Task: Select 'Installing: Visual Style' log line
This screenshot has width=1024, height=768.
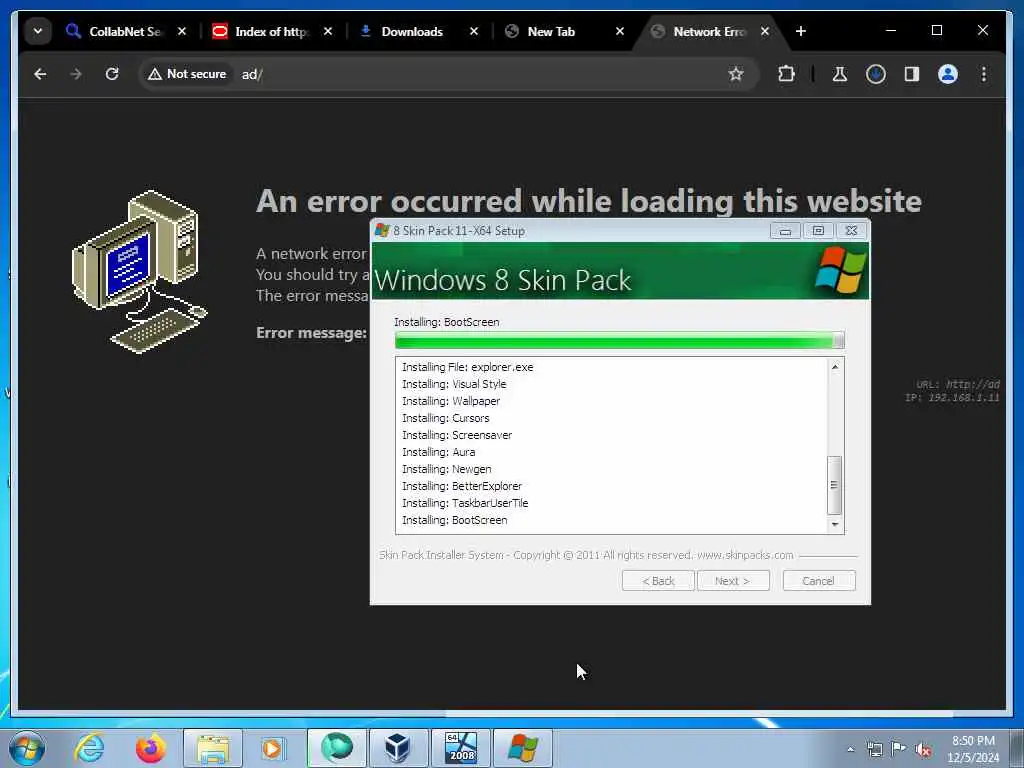Action: click(454, 384)
